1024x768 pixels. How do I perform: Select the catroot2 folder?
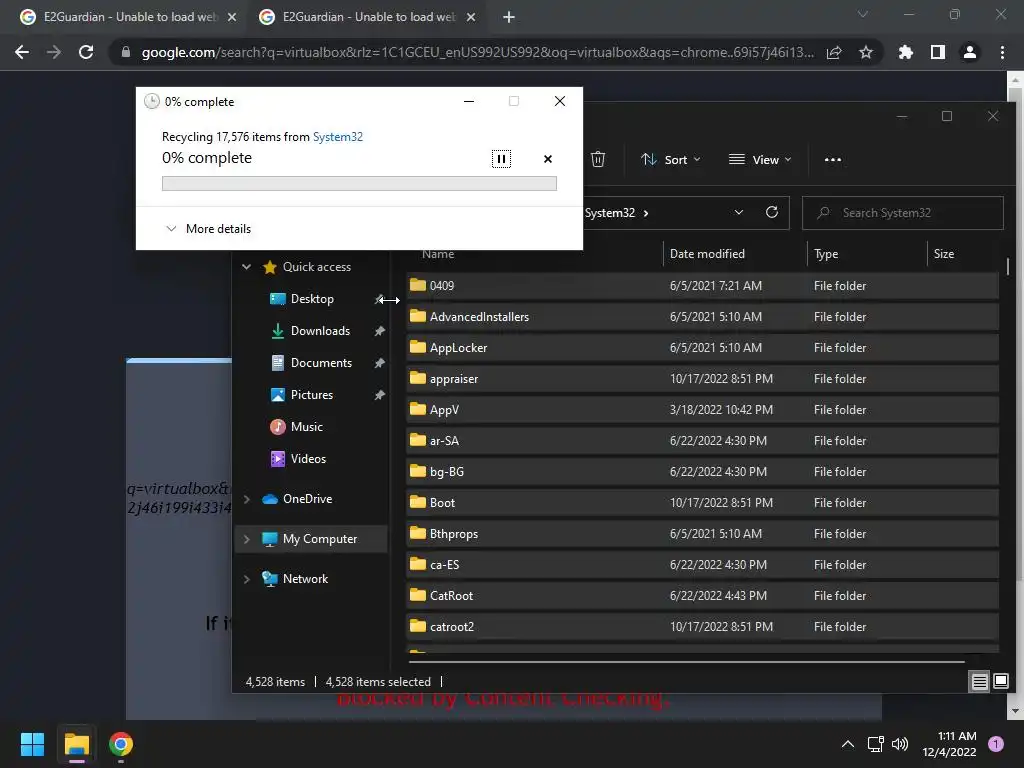point(703,626)
